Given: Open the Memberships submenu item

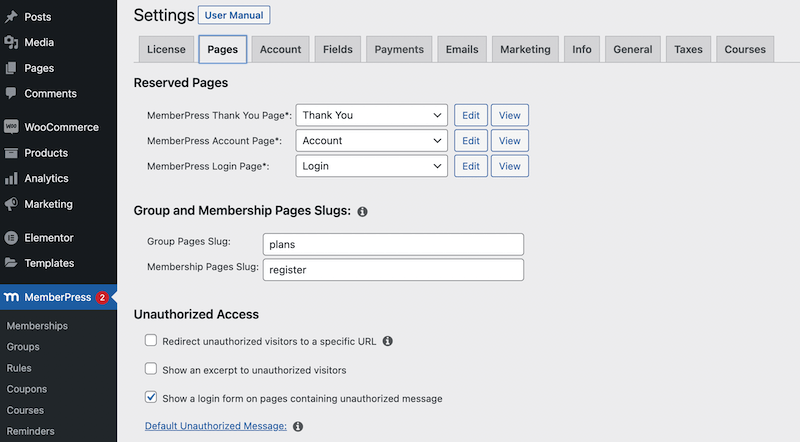Looking at the screenshot, I should pyautogui.click(x=37, y=326).
